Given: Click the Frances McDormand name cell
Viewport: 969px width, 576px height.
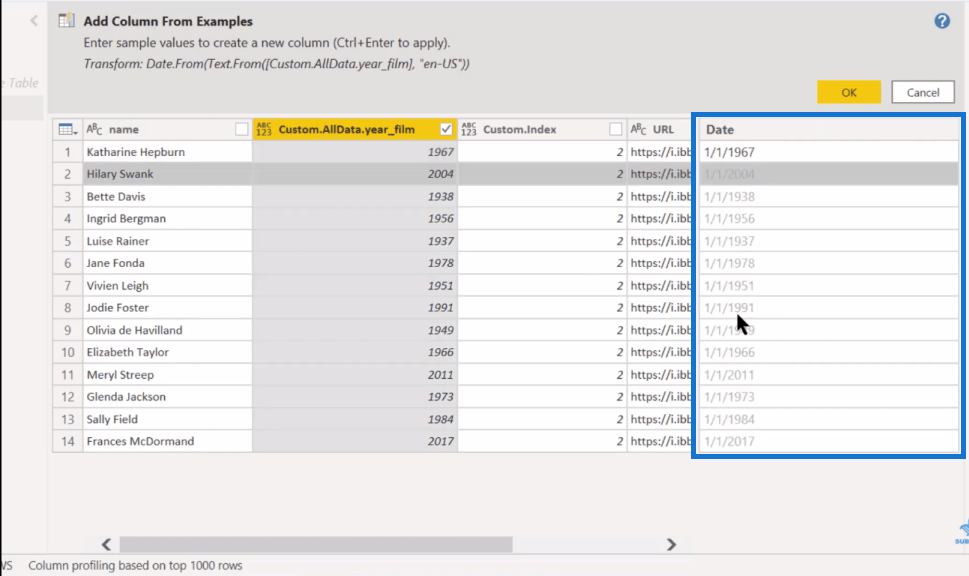Looking at the screenshot, I should tap(167, 441).
